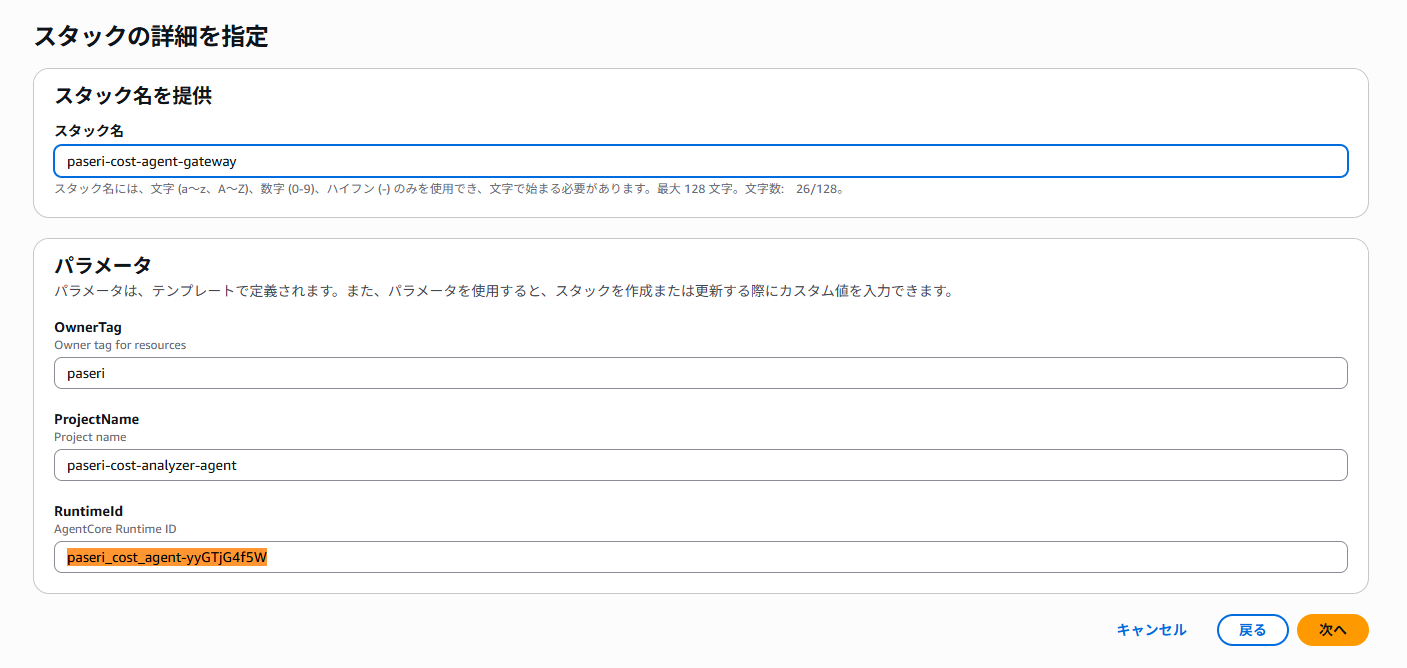Click the "AgentCore Runtime ID" description text

click(x=115, y=529)
